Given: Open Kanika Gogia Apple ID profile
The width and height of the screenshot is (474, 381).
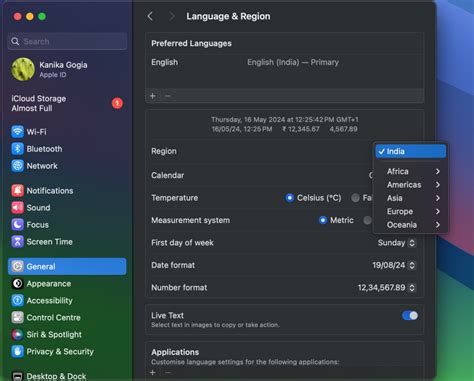Looking at the screenshot, I should click(x=50, y=69).
